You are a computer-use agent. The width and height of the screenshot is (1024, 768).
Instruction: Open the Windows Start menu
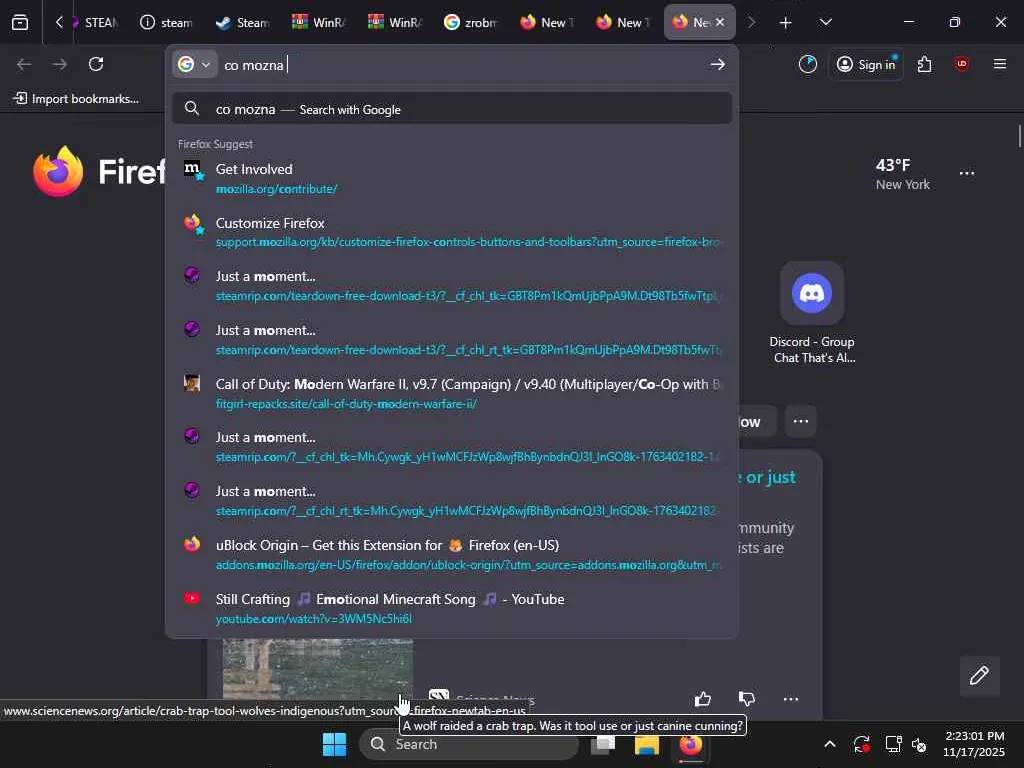pyautogui.click(x=334, y=744)
